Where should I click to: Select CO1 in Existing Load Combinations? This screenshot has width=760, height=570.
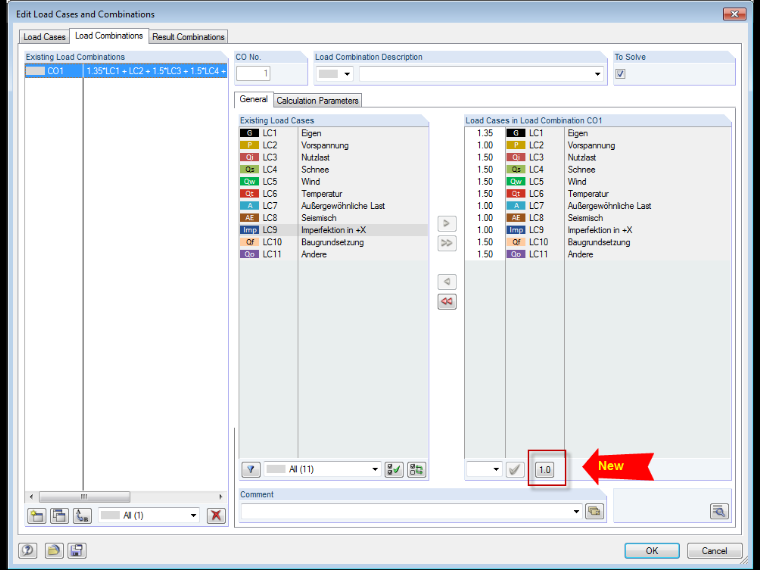[x=126, y=71]
